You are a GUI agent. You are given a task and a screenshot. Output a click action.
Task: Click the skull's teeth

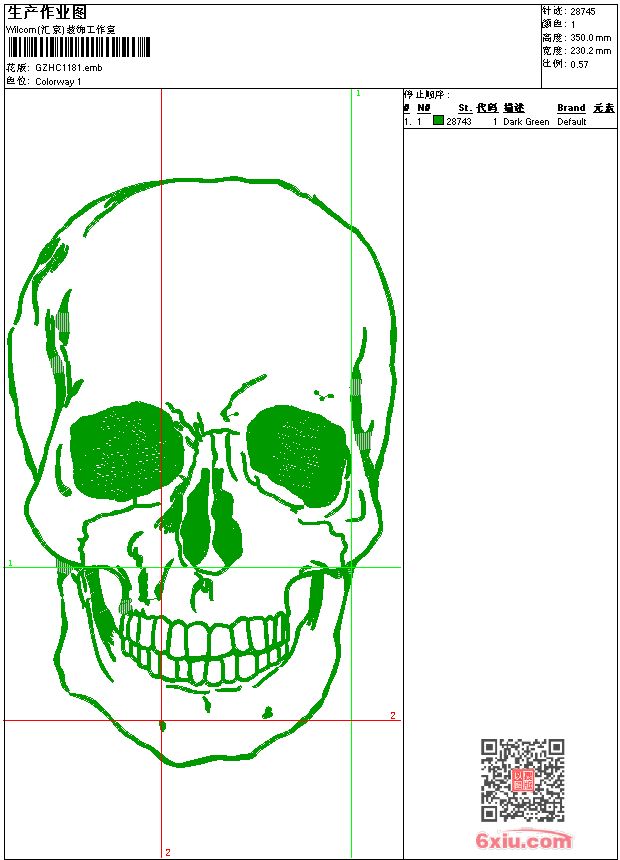pos(205,647)
